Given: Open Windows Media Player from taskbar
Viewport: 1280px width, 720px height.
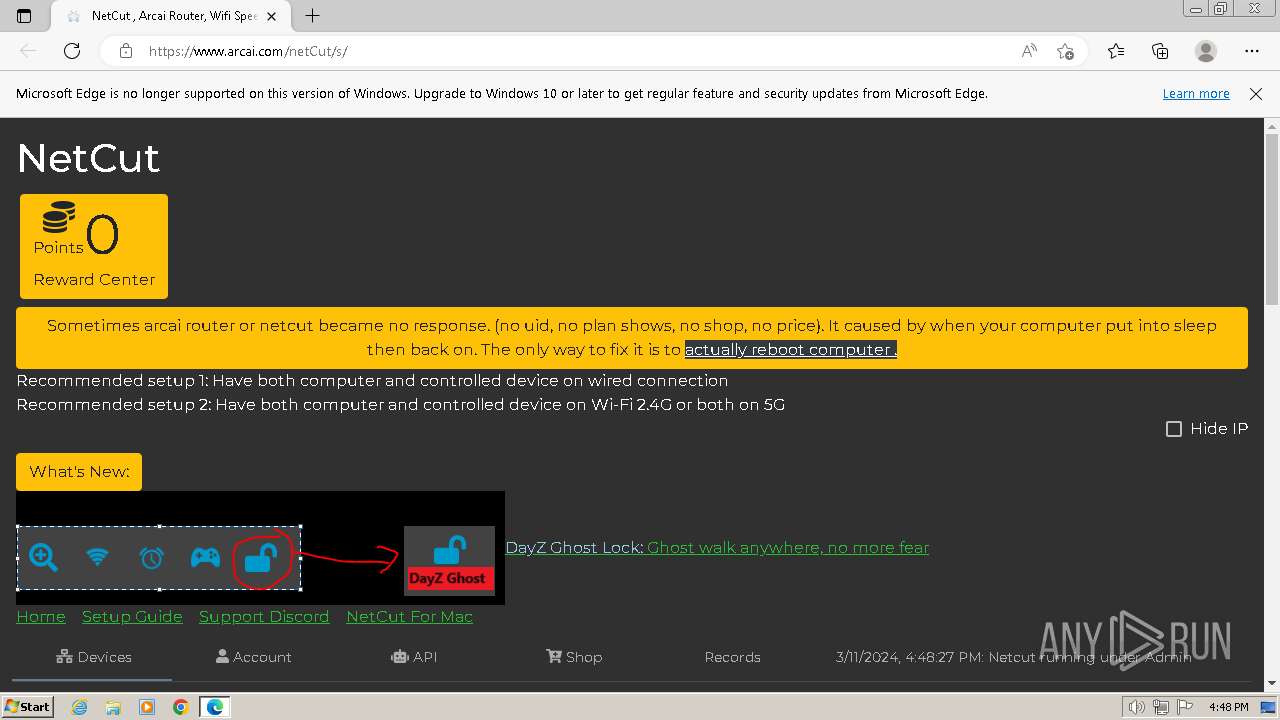Looking at the screenshot, I should [x=147, y=707].
